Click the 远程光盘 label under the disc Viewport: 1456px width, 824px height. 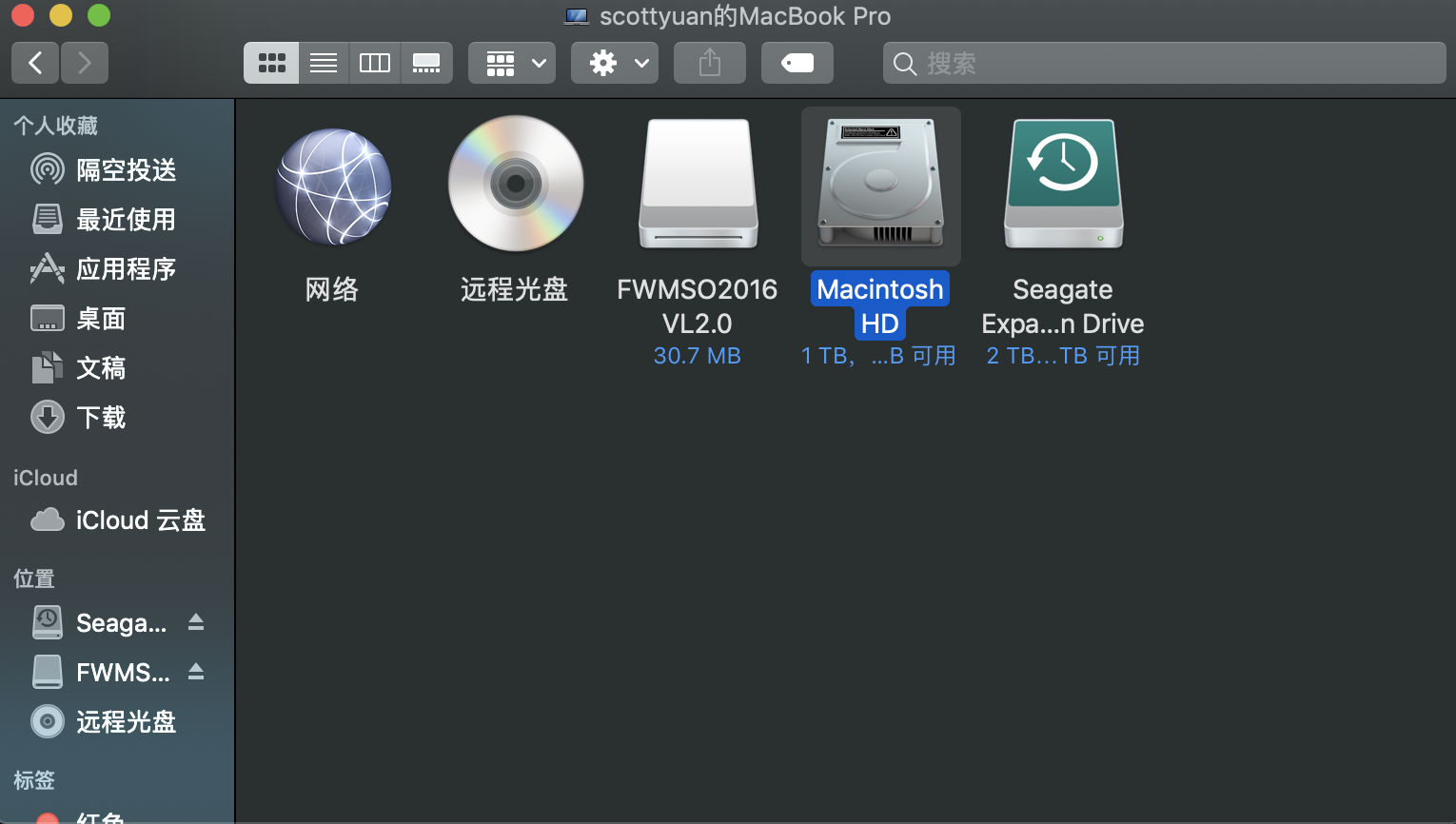click(x=515, y=289)
